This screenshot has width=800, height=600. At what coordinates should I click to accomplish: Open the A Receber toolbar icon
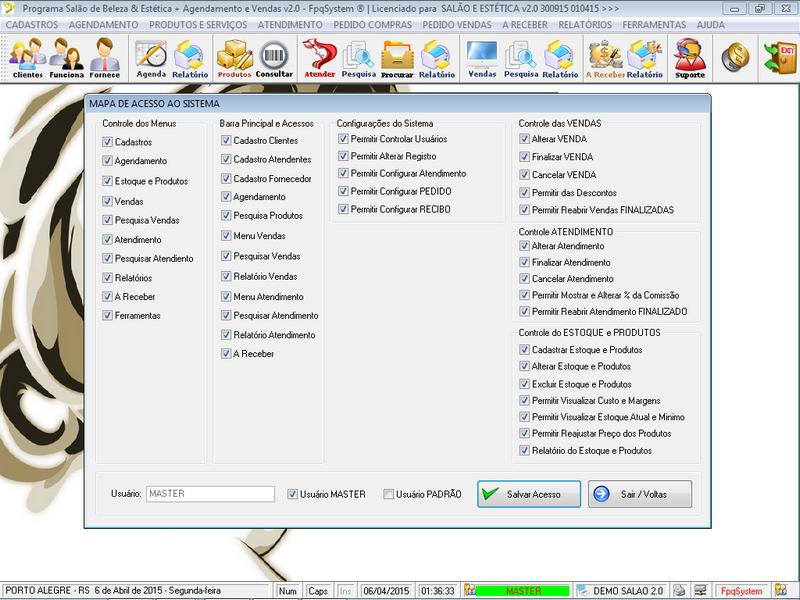(x=605, y=58)
